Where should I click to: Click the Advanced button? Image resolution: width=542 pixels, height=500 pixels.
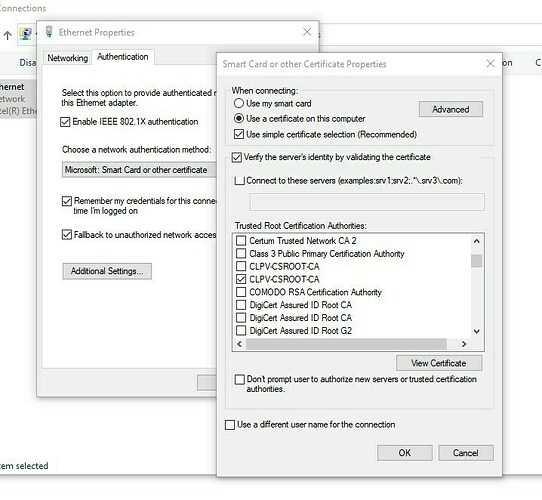(451, 109)
